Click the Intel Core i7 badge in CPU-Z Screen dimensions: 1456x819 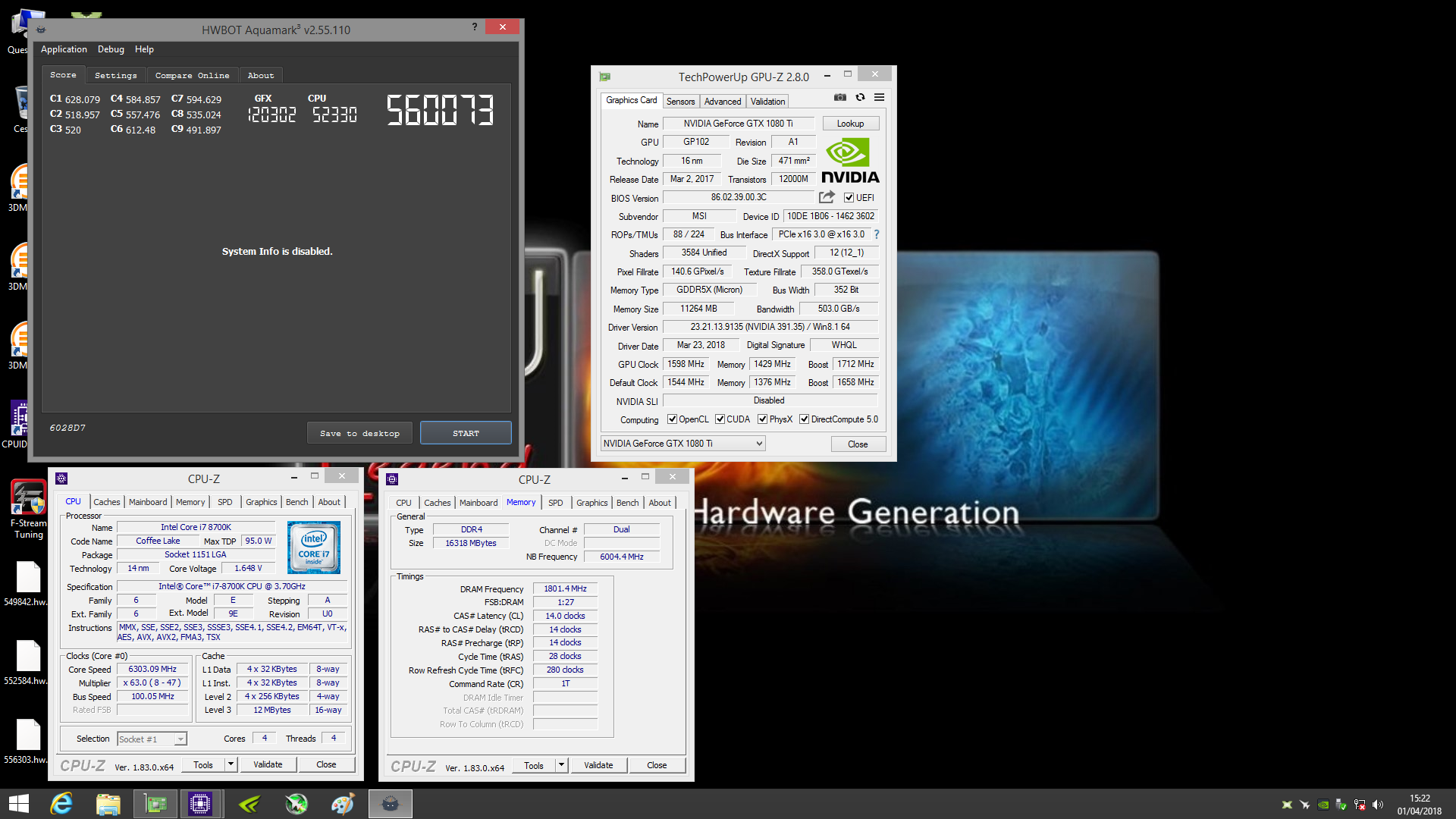(x=313, y=548)
